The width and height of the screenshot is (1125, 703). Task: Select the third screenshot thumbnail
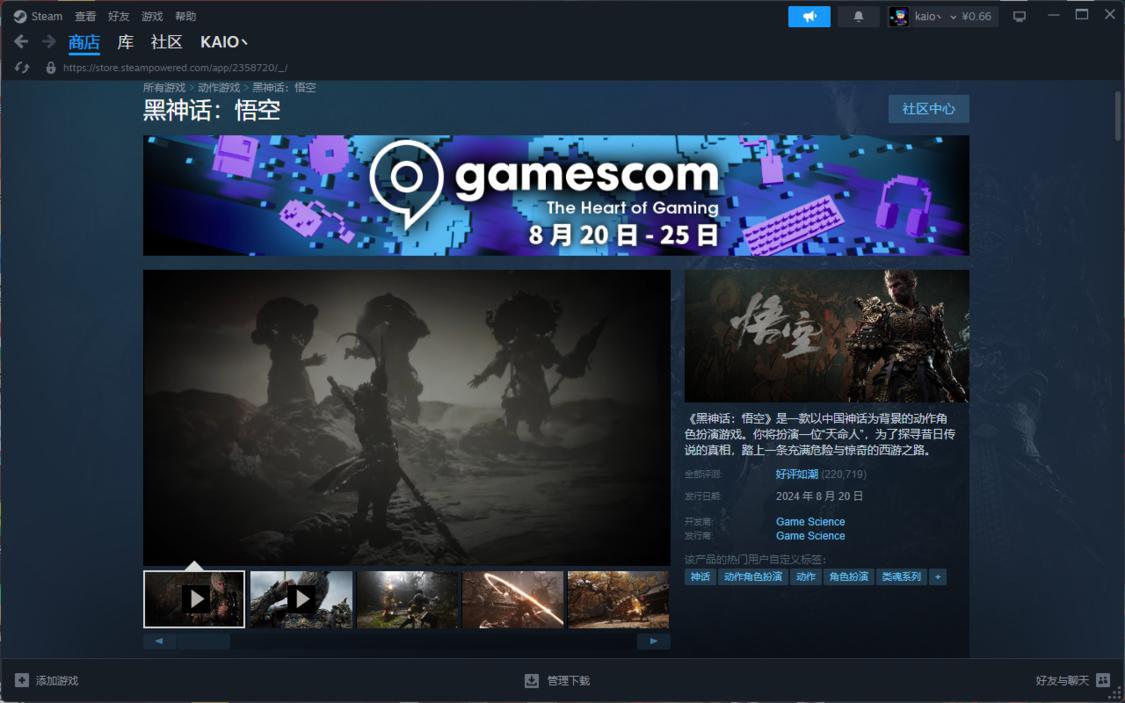tap(408, 599)
